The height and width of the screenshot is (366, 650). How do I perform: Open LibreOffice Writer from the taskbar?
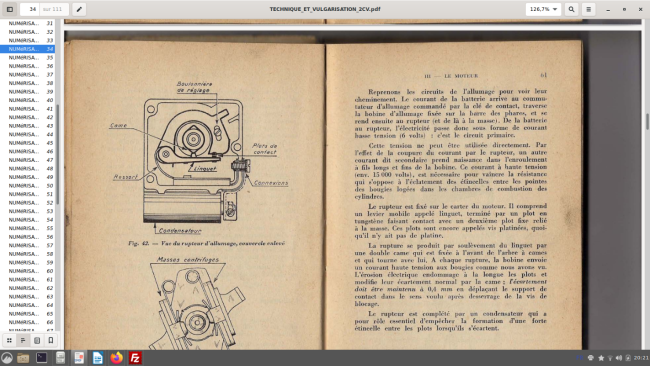click(98, 358)
